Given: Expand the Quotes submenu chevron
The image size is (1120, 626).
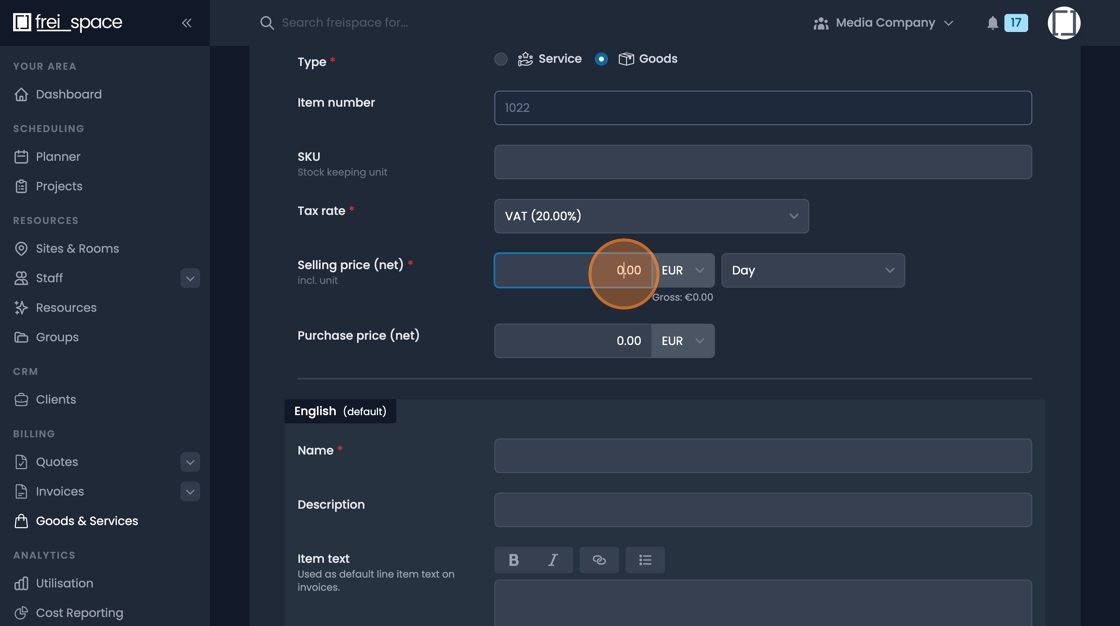Looking at the screenshot, I should tap(190, 462).
